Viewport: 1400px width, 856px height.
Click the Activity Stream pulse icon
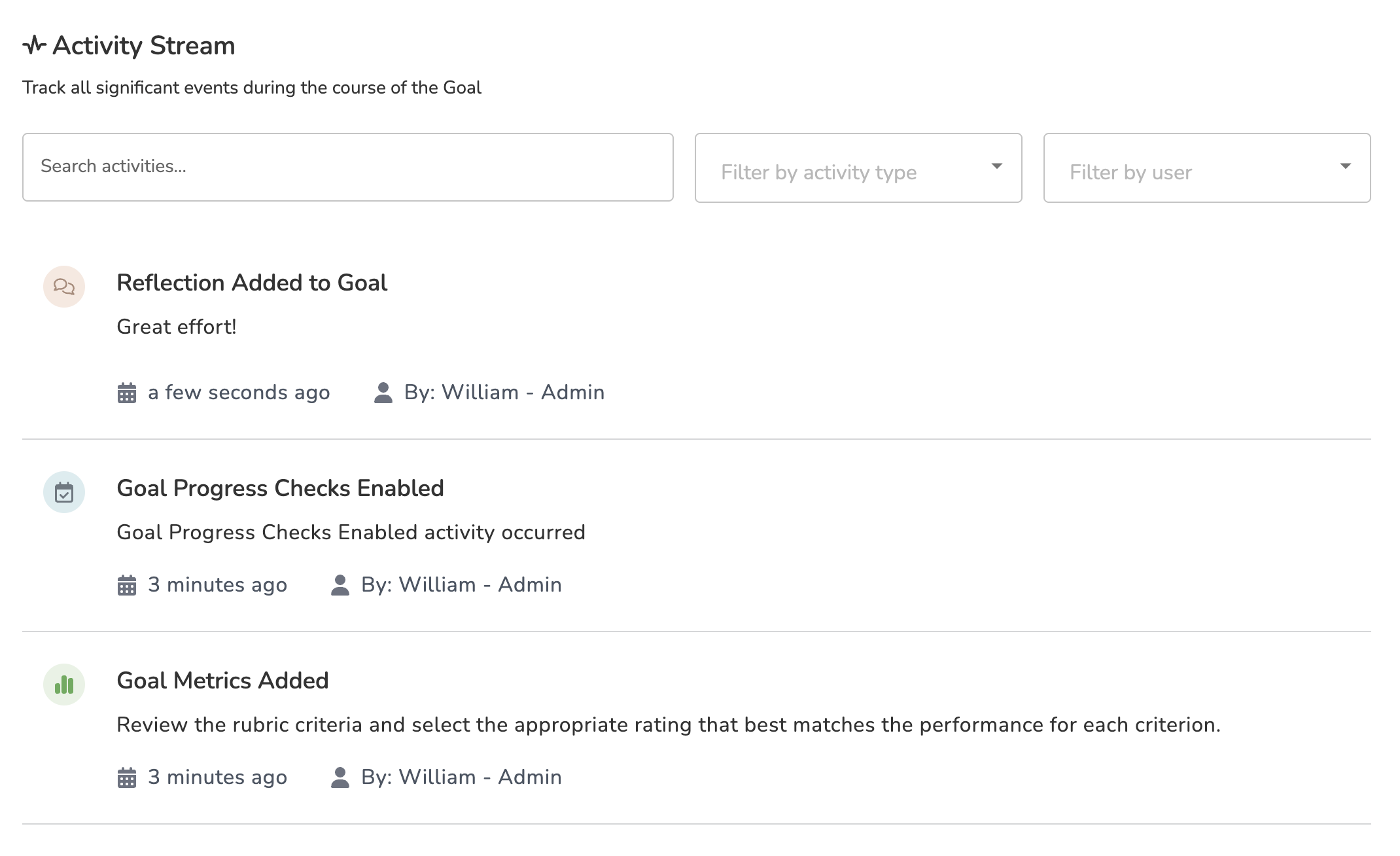coord(34,46)
